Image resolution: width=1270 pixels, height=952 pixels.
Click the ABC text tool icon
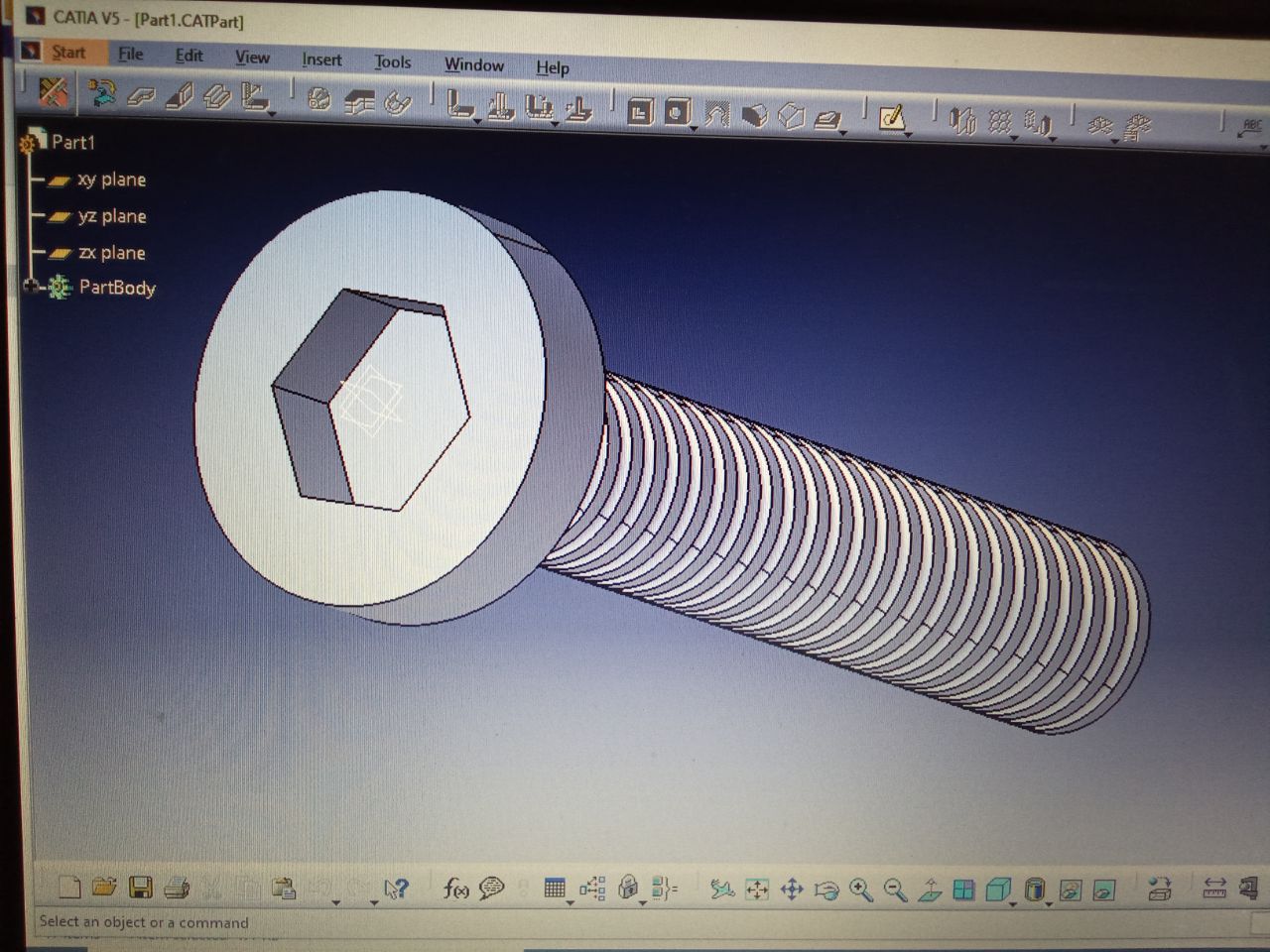(1251, 126)
